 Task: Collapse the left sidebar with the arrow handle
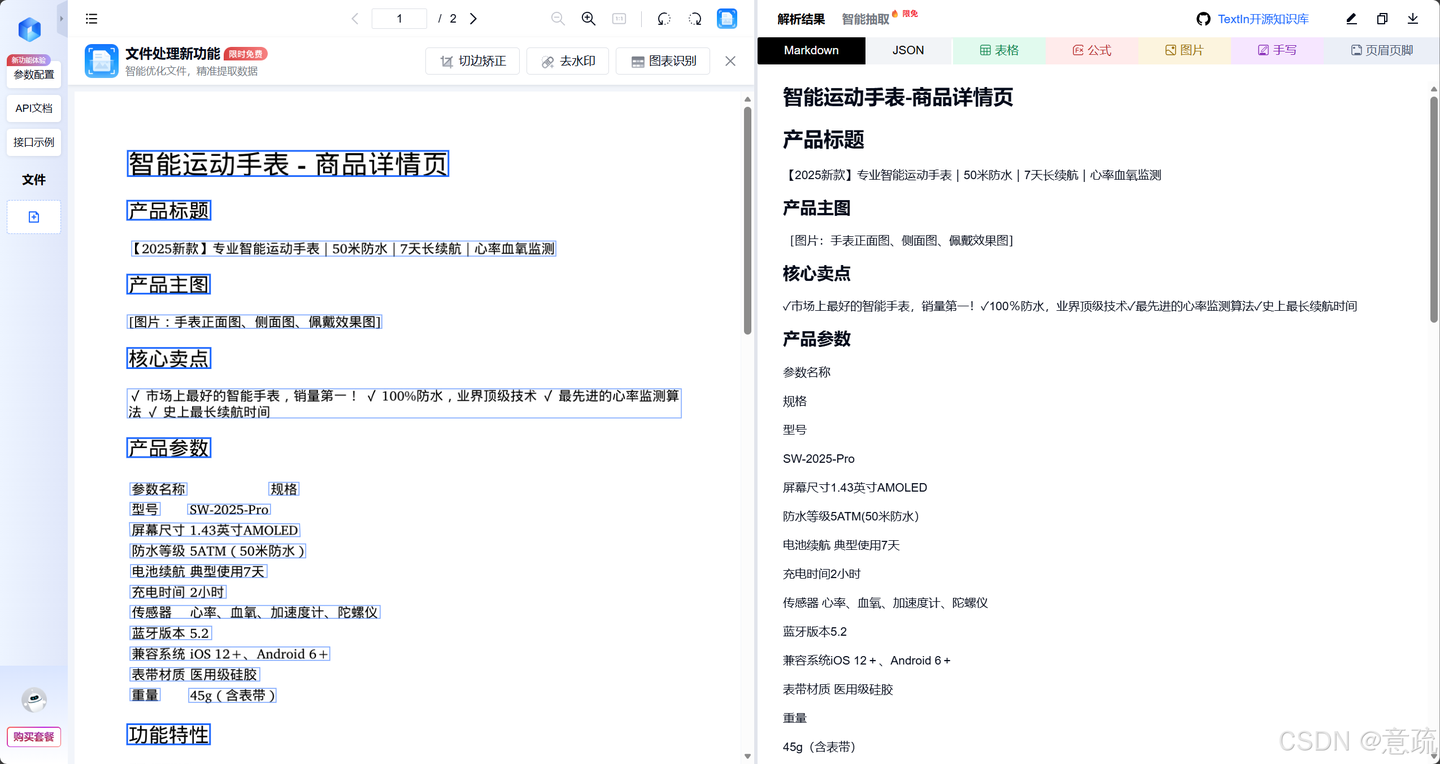tap(61, 18)
